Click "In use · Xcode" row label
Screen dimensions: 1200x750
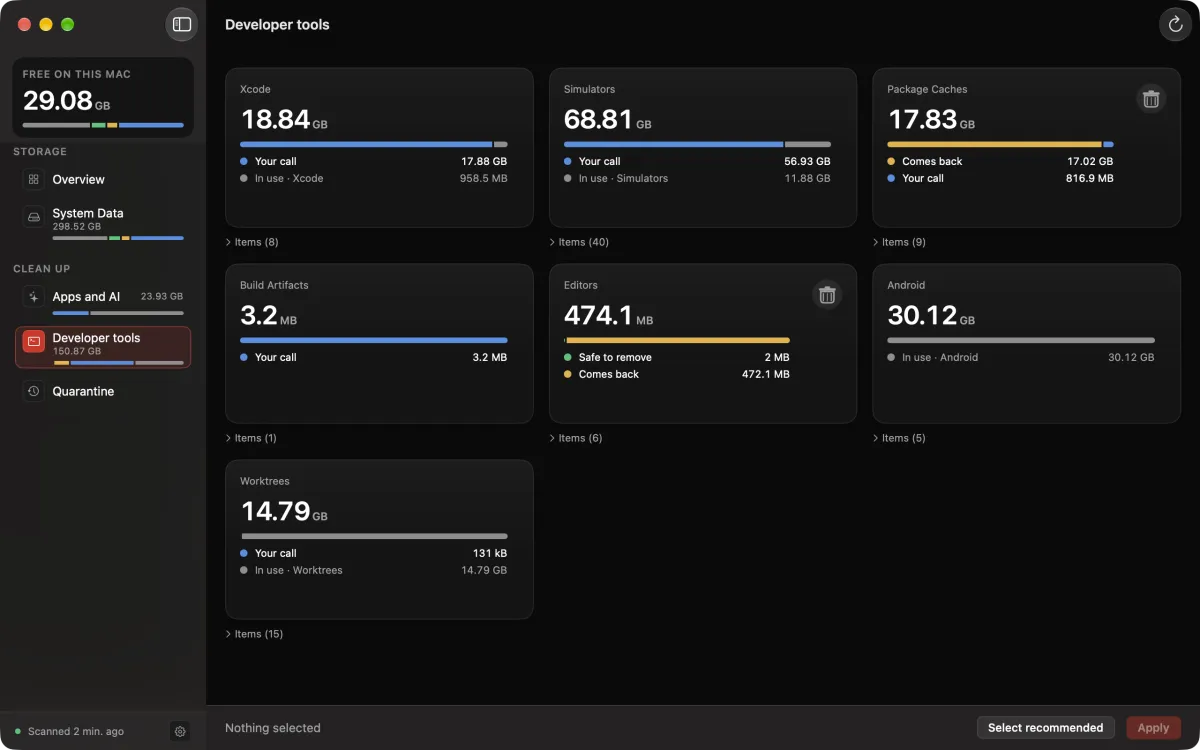click(289, 178)
